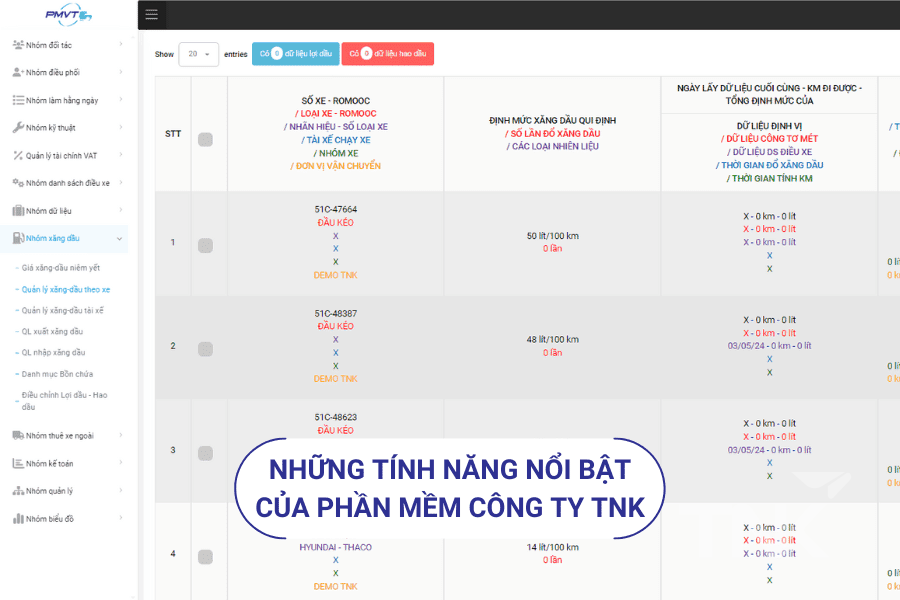The width and height of the screenshot is (900, 600).
Task: Expand Nhóm kỹ thuật chevron
Action: (x=121, y=127)
